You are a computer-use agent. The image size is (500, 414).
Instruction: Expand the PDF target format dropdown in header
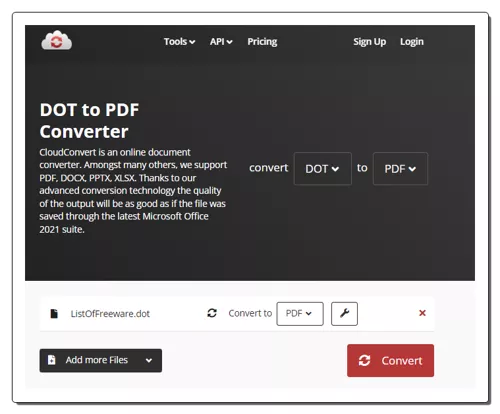400,169
